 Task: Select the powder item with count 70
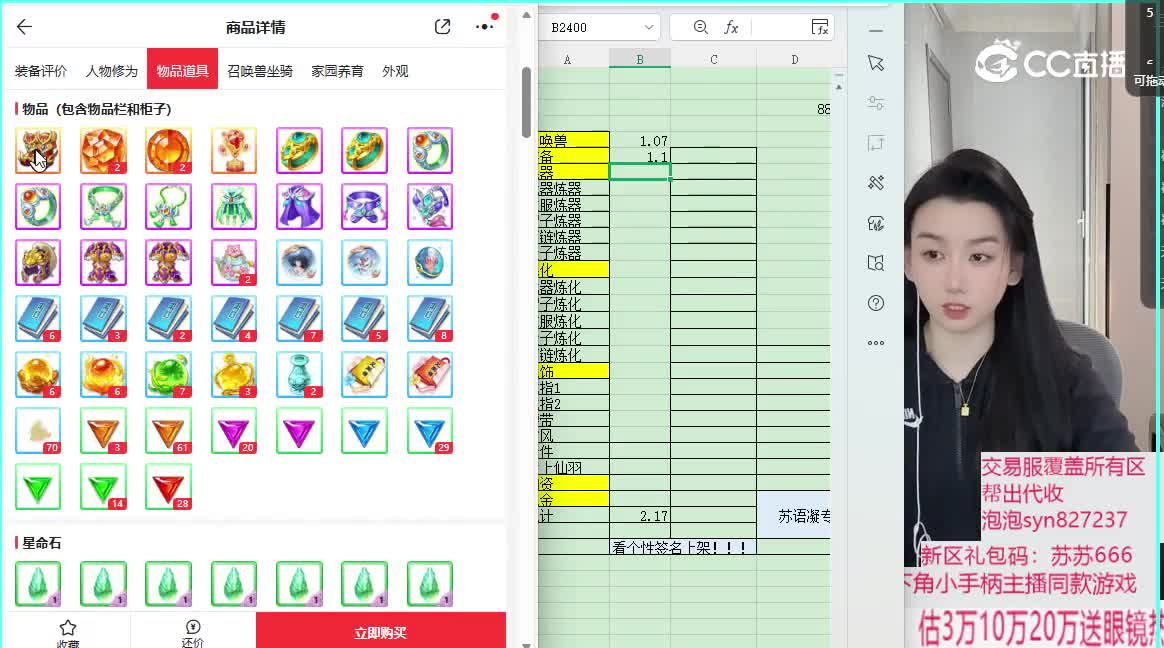tap(38, 431)
